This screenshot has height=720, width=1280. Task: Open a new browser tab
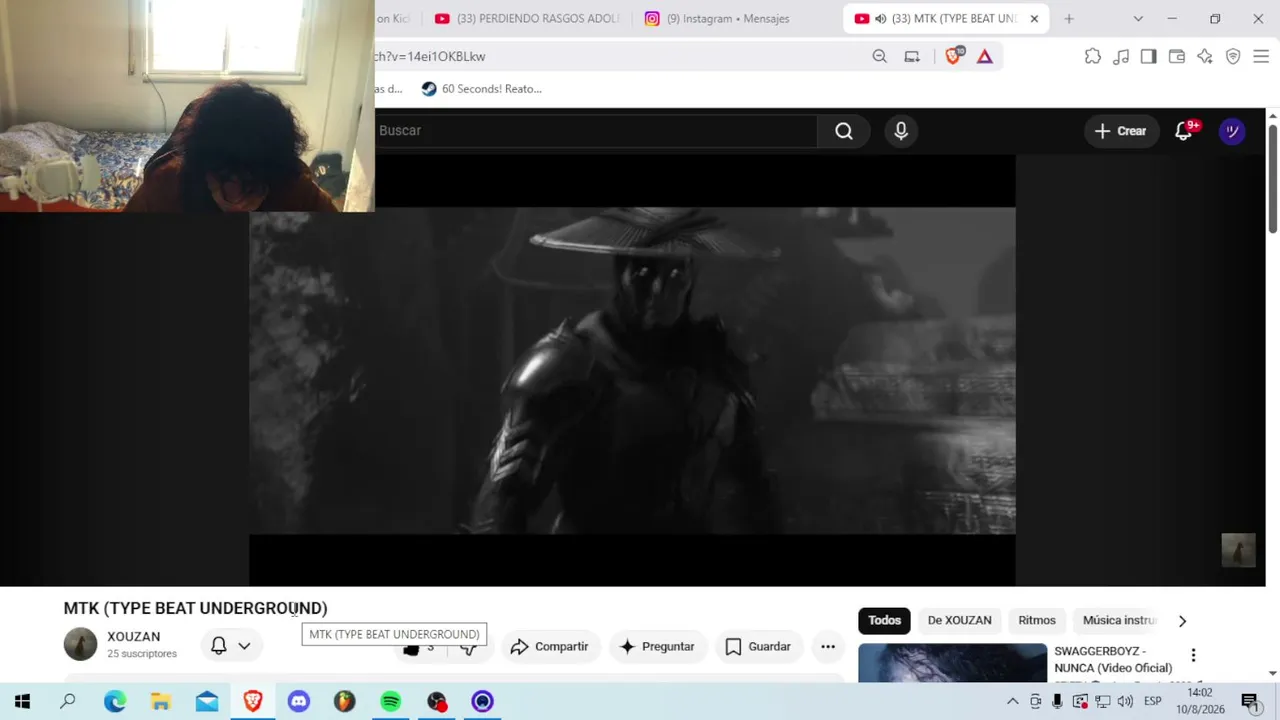1069,19
